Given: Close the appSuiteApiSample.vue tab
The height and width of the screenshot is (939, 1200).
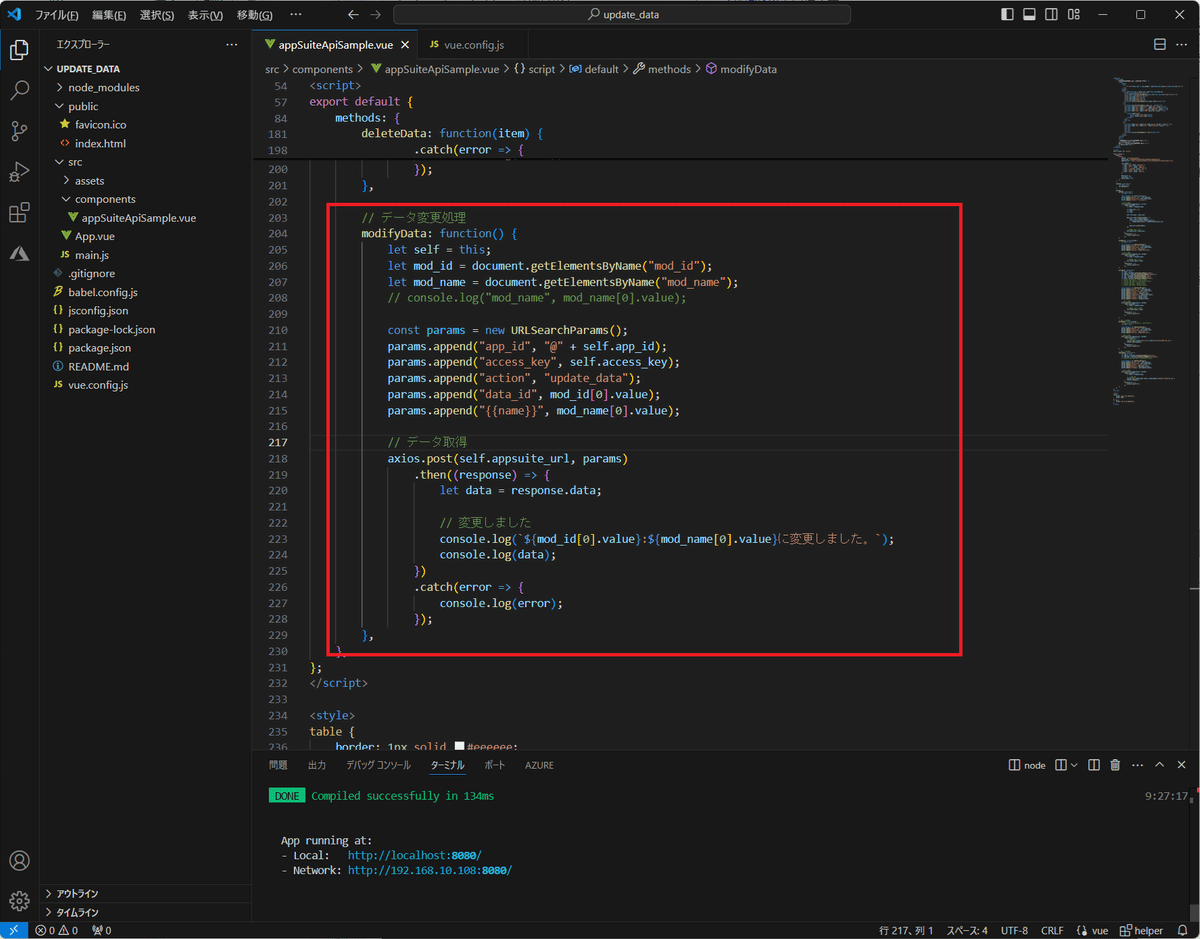Looking at the screenshot, I should [x=406, y=45].
